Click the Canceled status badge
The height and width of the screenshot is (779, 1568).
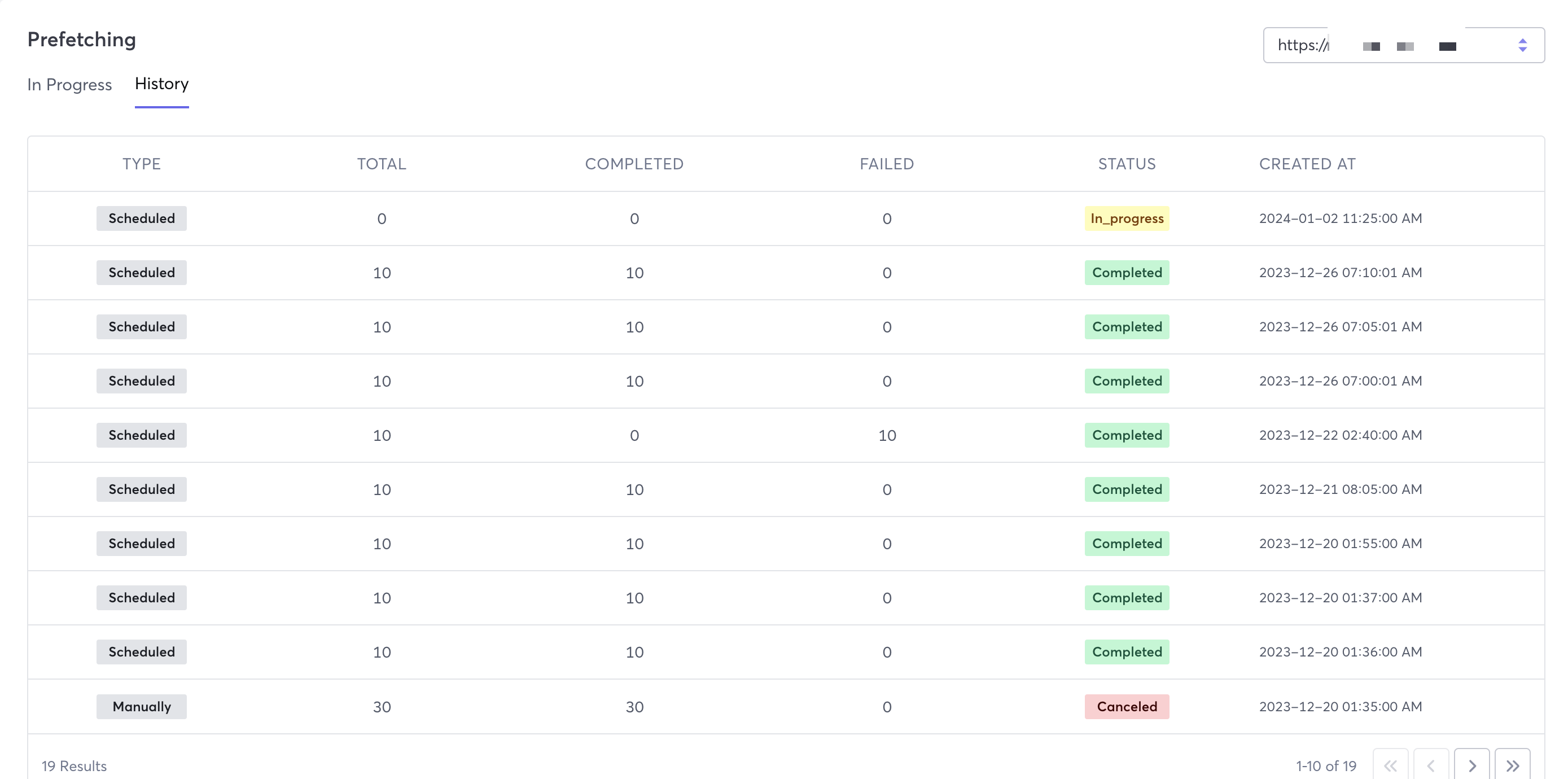(1127, 706)
